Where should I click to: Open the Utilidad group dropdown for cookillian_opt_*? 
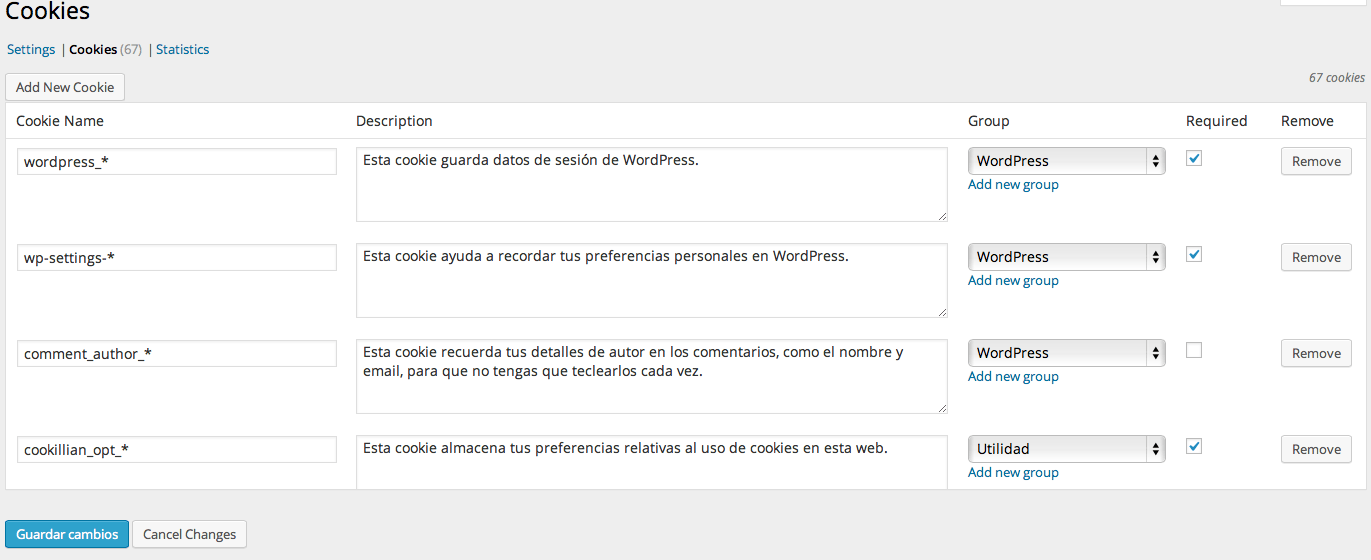pyautogui.click(x=1067, y=449)
